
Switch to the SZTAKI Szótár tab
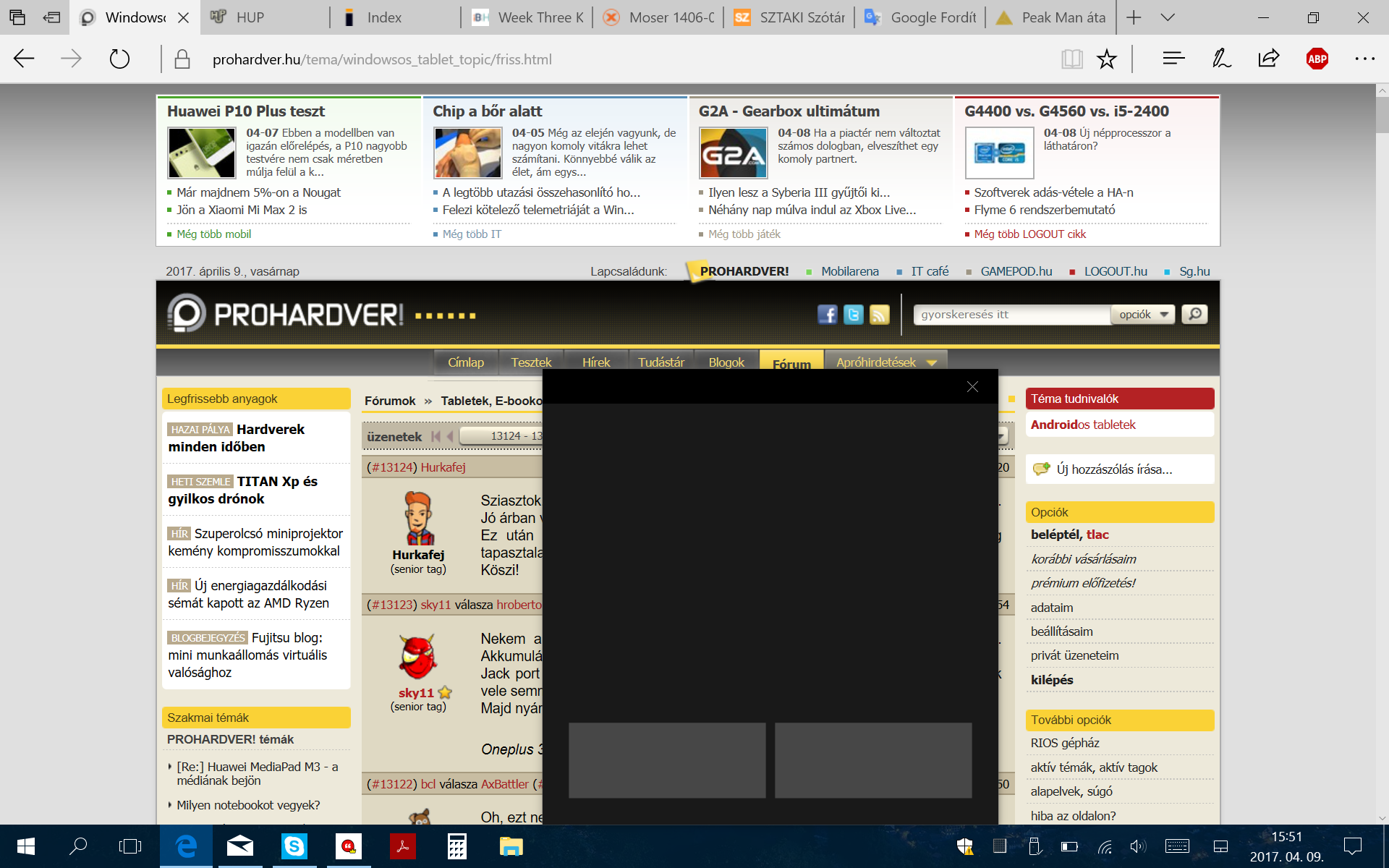pyautogui.click(x=789, y=17)
